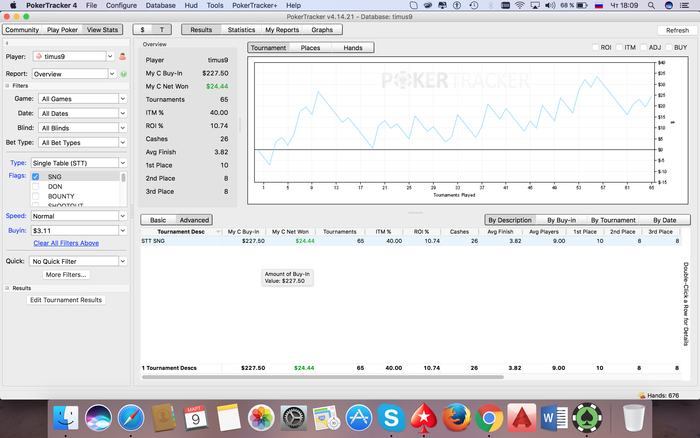Screen dimensions: 700x438
Task: Click Clear All Filters Above link
Action: point(66,243)
